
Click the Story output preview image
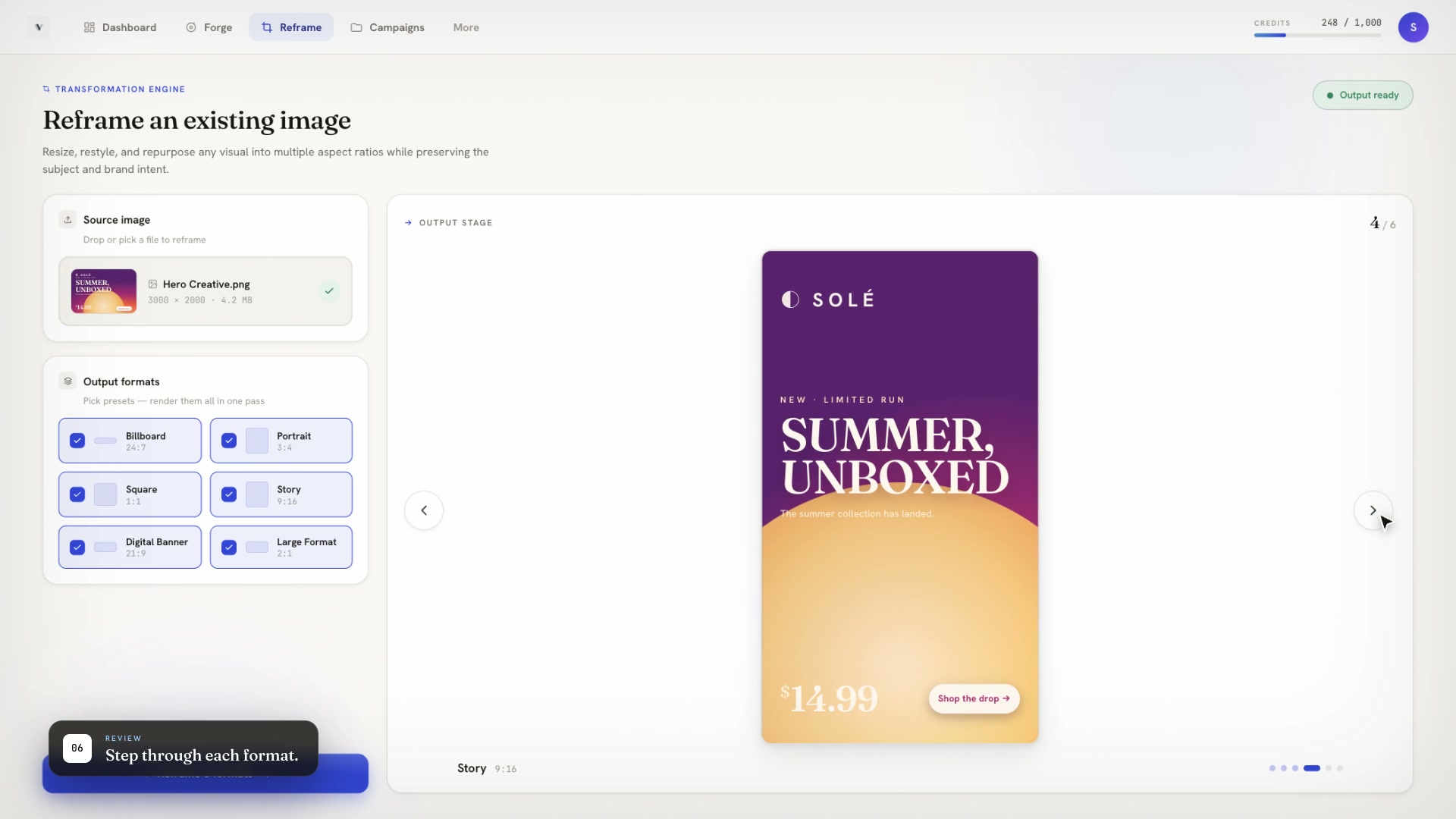pyautogui.click(x=899, y=497)
